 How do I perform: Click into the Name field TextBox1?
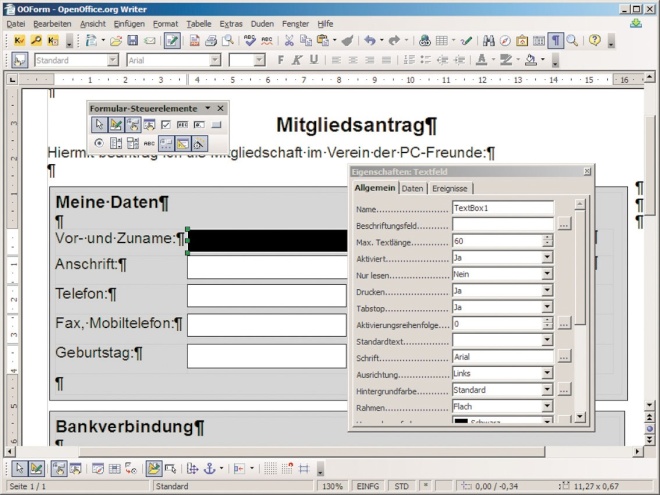coord(503,208)
